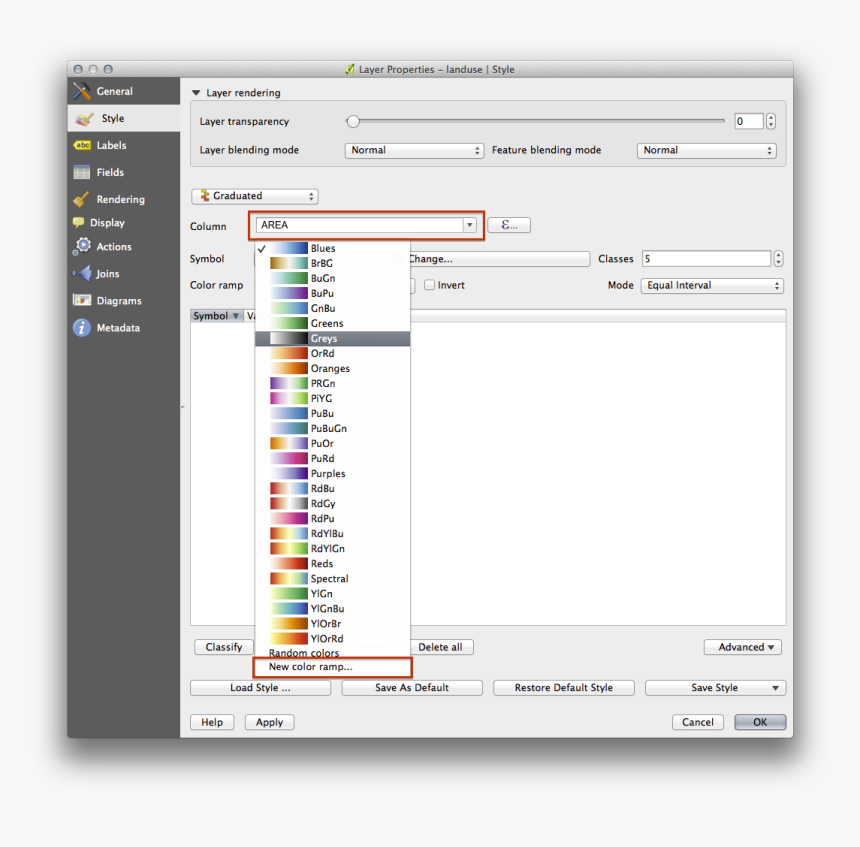This screenshot has height=847, width=860.
Task: Click the Delete all button
Action: [440, 647]
